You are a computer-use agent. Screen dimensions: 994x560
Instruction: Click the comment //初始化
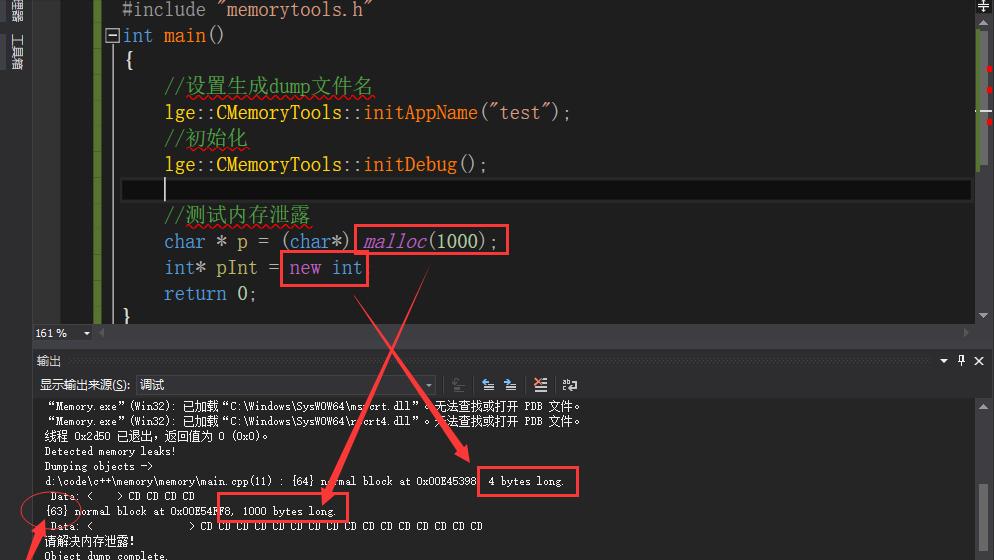[206, 138]
